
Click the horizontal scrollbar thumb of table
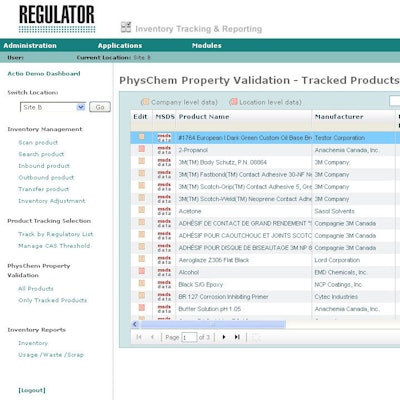click(213, 324)
